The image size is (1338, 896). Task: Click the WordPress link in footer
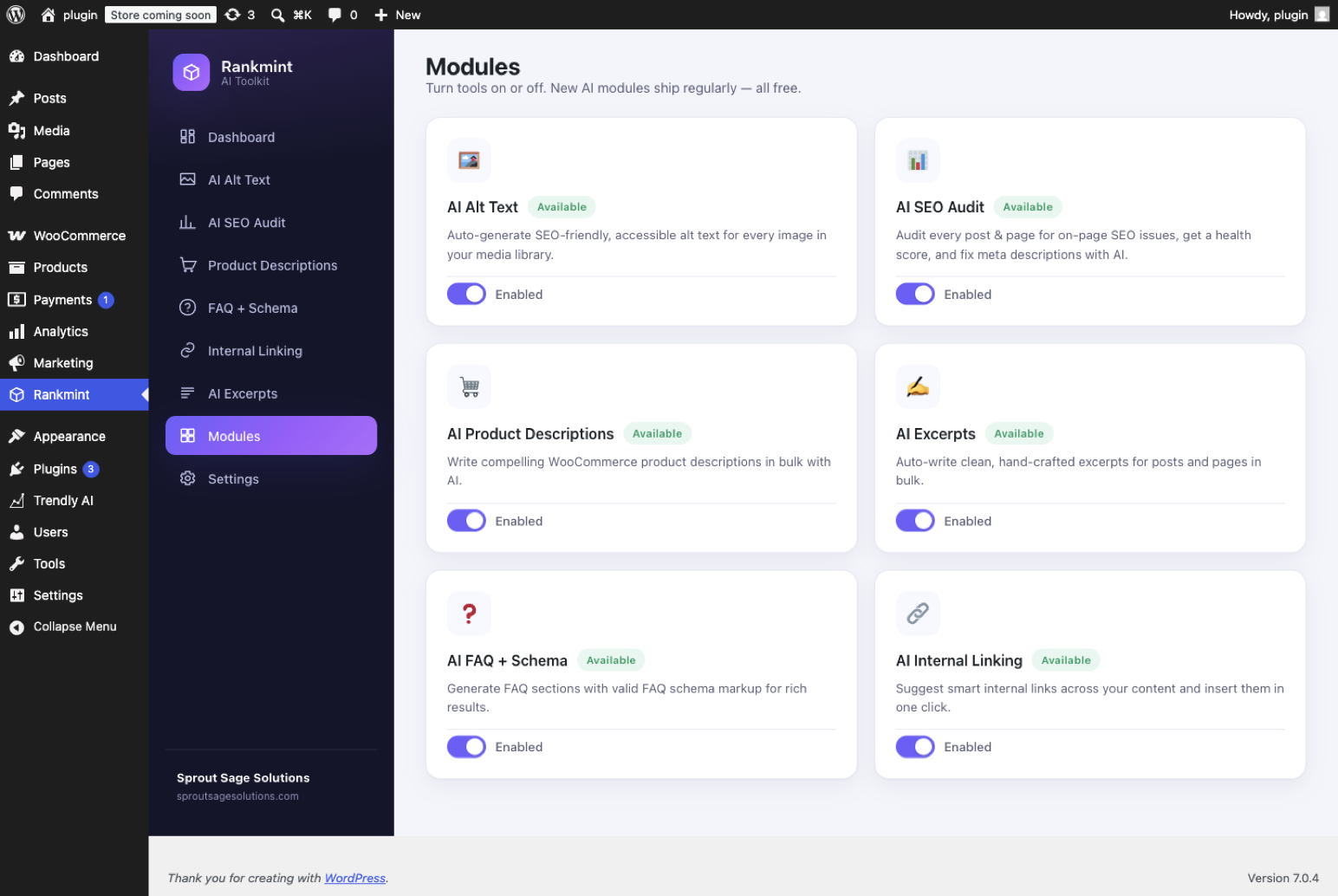tap(355, 878)
